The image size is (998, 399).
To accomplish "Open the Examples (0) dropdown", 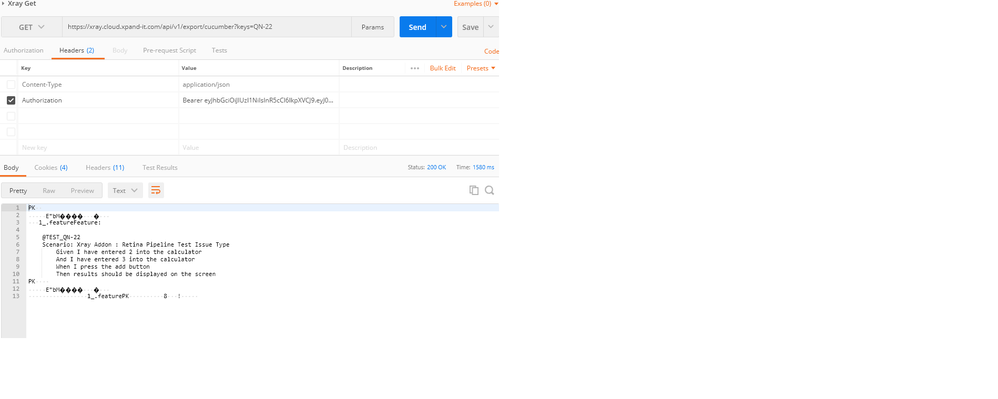I will tap(476, 4).
